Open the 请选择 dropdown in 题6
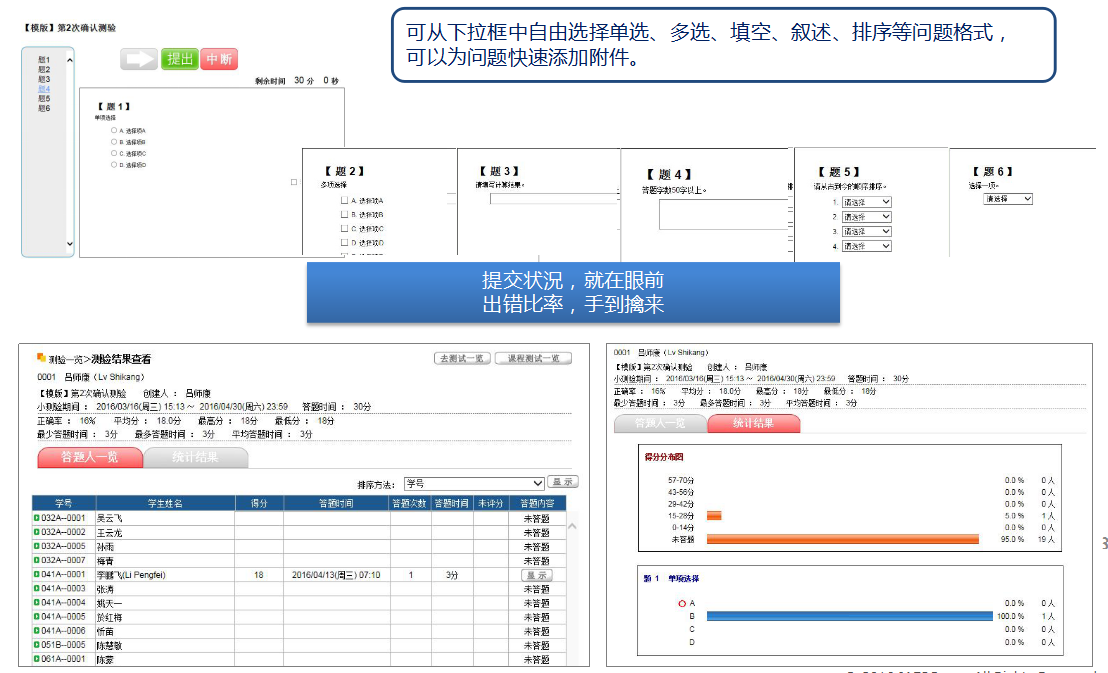 1007,199
